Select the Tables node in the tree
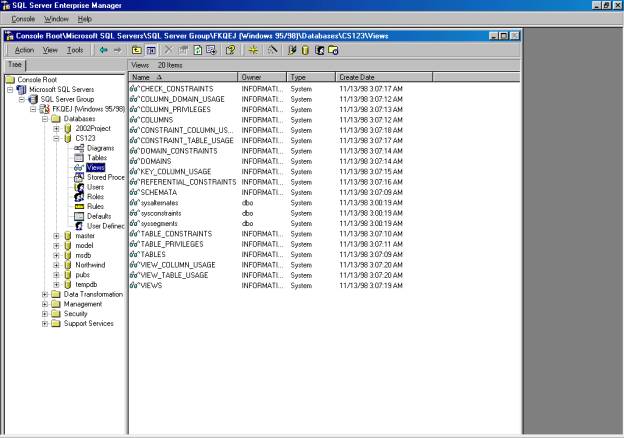 coord(96,158)
